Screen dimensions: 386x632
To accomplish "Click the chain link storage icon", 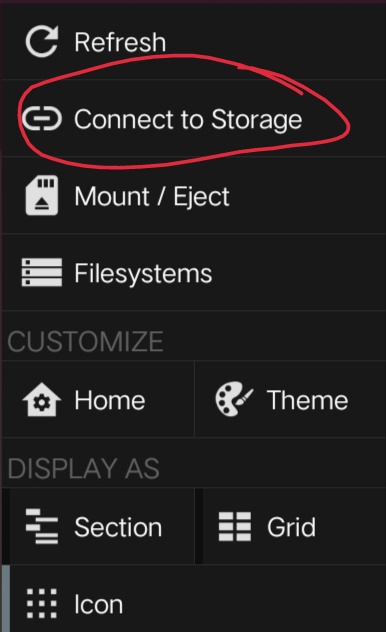I will pos(42,119).
